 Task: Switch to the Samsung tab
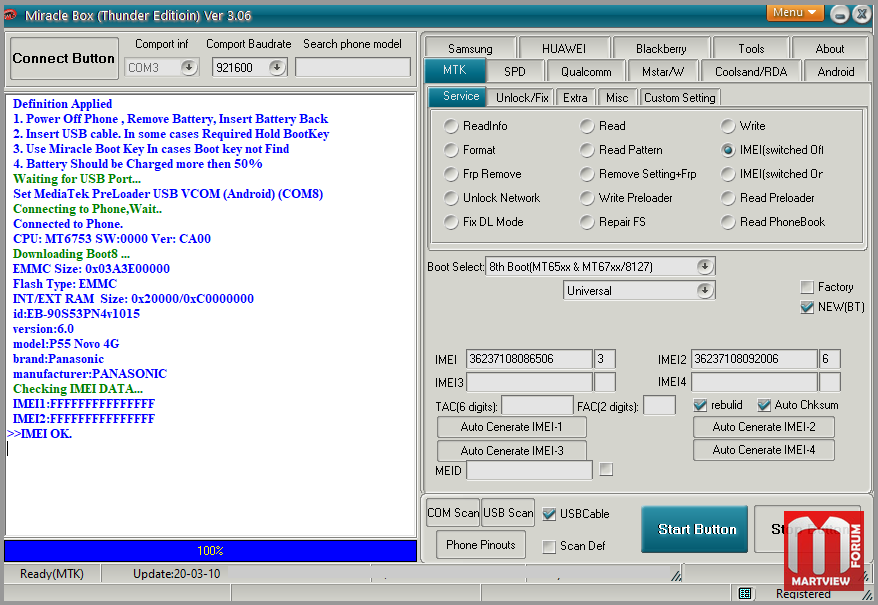click(x=470, y=49)
